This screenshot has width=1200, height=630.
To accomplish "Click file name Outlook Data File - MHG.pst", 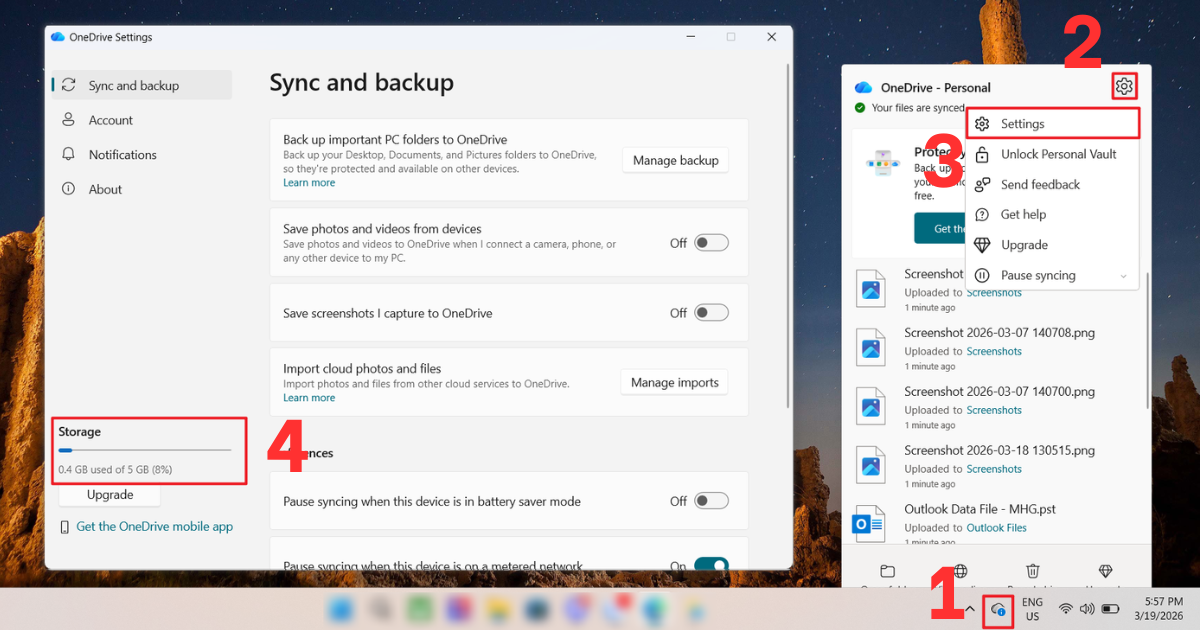I will point(980,509).
